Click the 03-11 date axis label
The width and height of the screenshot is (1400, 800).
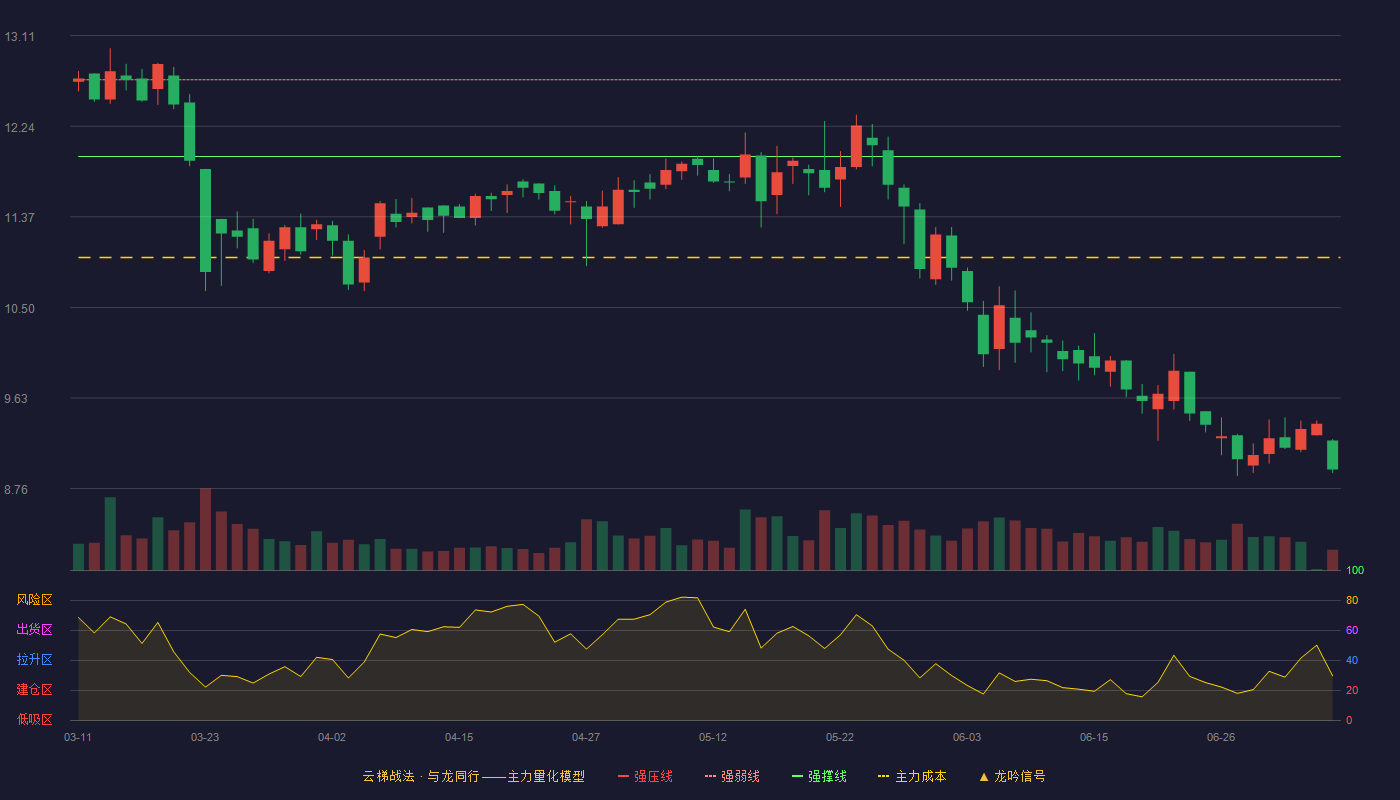click(x=78, y=737)
